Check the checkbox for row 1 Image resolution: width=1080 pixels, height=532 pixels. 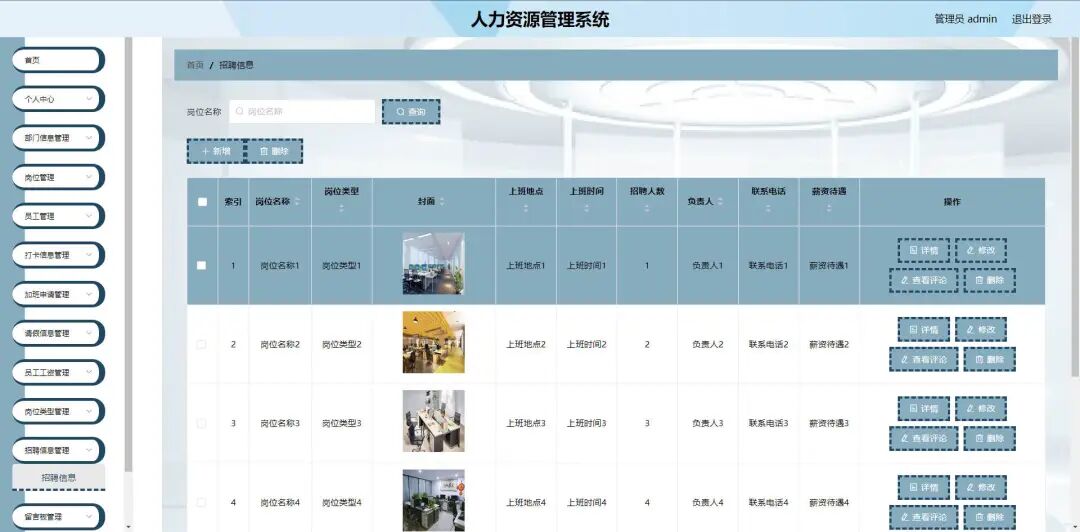pos(201,265)
